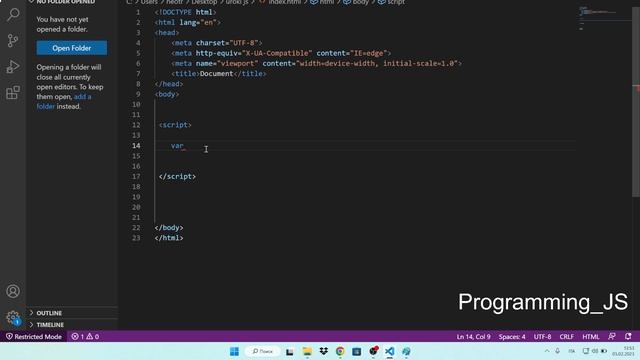The width and height of the screenshot is (640, 360).
Task: Click the taskbar clock and date
Action: [624, 351]
